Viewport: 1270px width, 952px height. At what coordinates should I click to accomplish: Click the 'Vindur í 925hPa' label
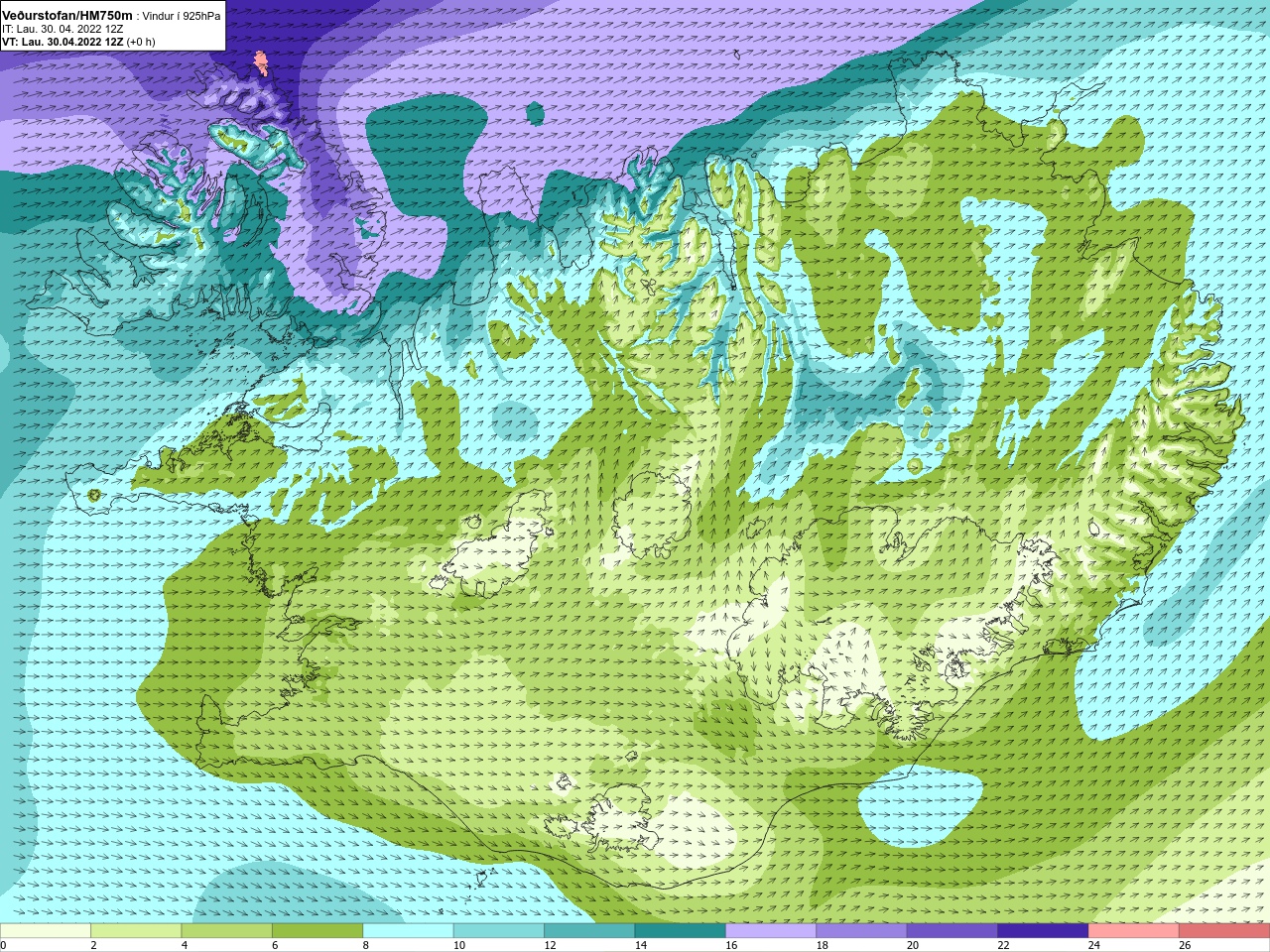pos(182,16)
